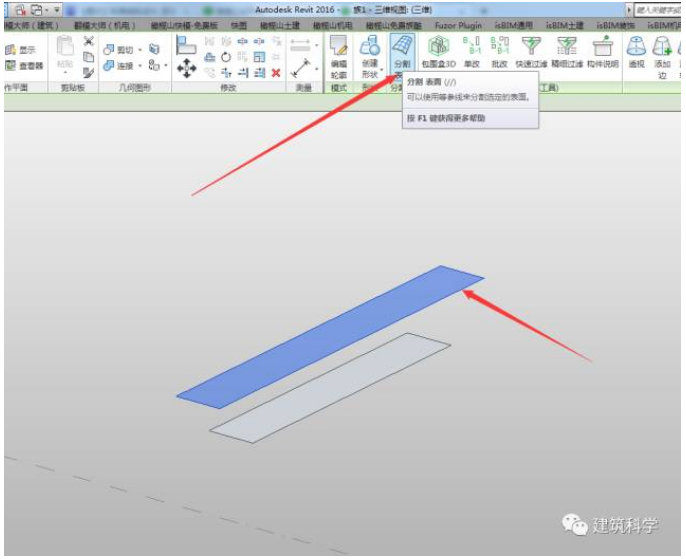Select the Trim/Extend Multiple Elements tool
This screenshot has width=686, height=559.
click(259, 73)
